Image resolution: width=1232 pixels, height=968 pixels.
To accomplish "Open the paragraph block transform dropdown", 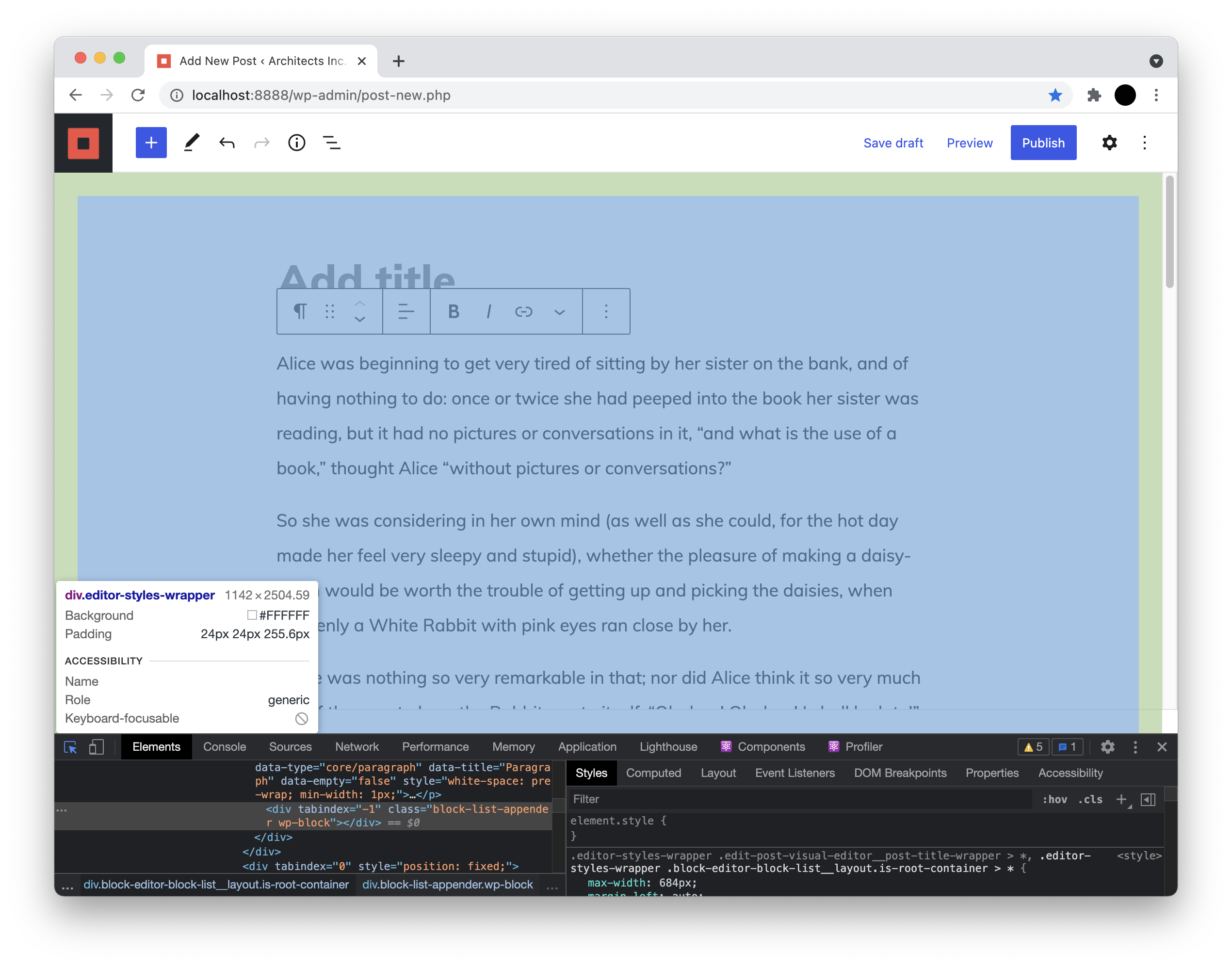I will tap(300, 311).
